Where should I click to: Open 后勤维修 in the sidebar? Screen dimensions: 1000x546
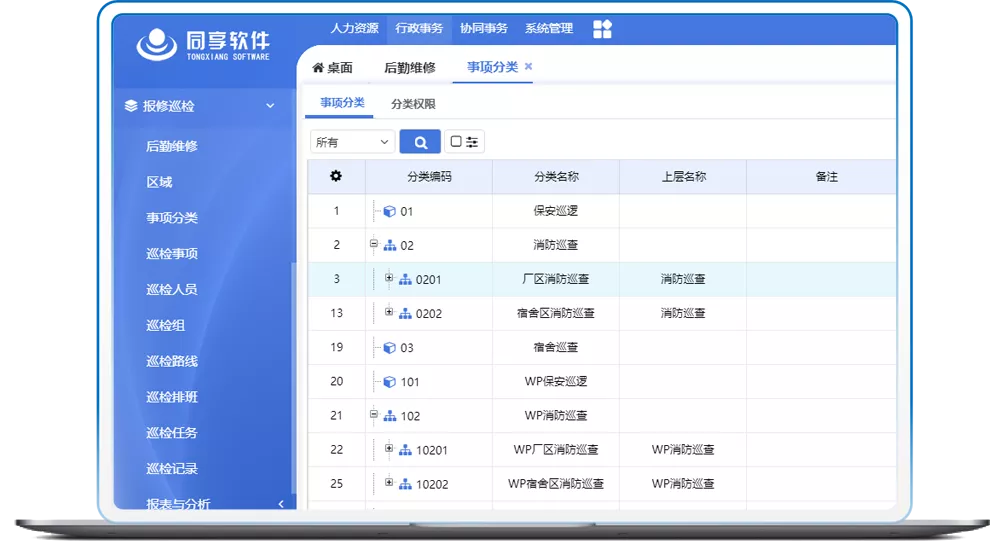click(172, 146)
